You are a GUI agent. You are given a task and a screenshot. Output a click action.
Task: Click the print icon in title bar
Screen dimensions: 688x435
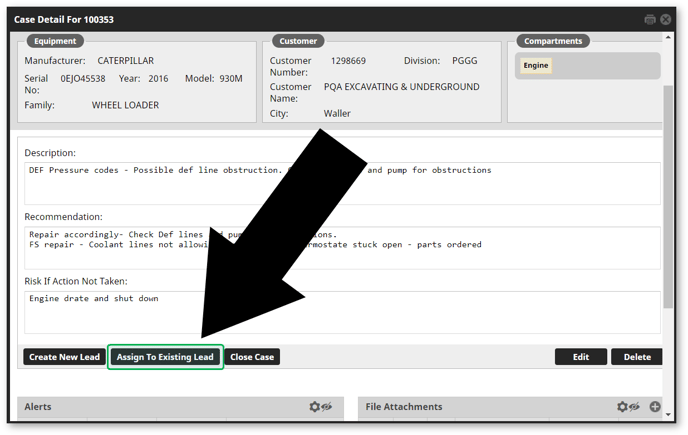[x=650, y=19]
